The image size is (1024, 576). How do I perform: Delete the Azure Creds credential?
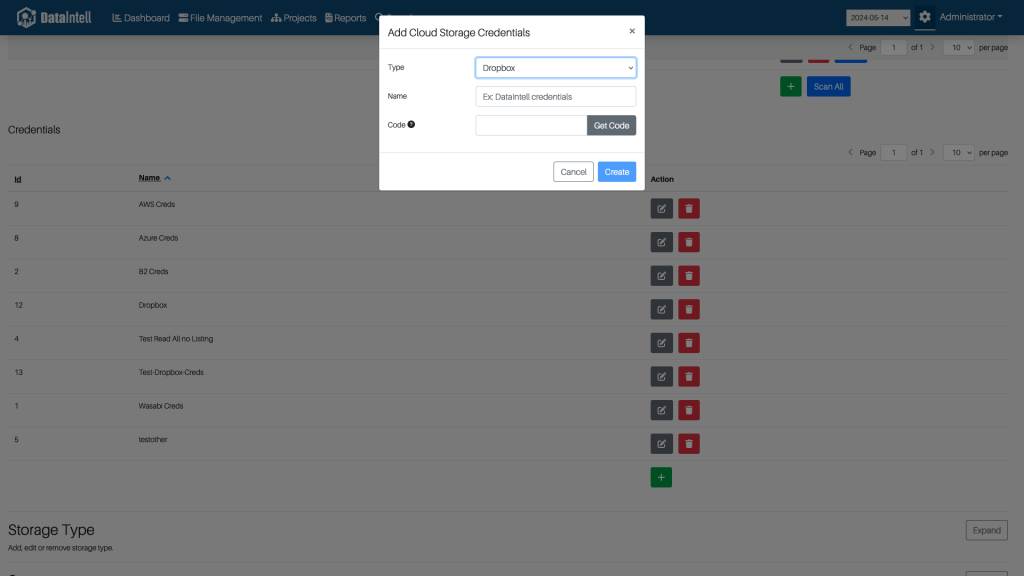click(688, 242)
